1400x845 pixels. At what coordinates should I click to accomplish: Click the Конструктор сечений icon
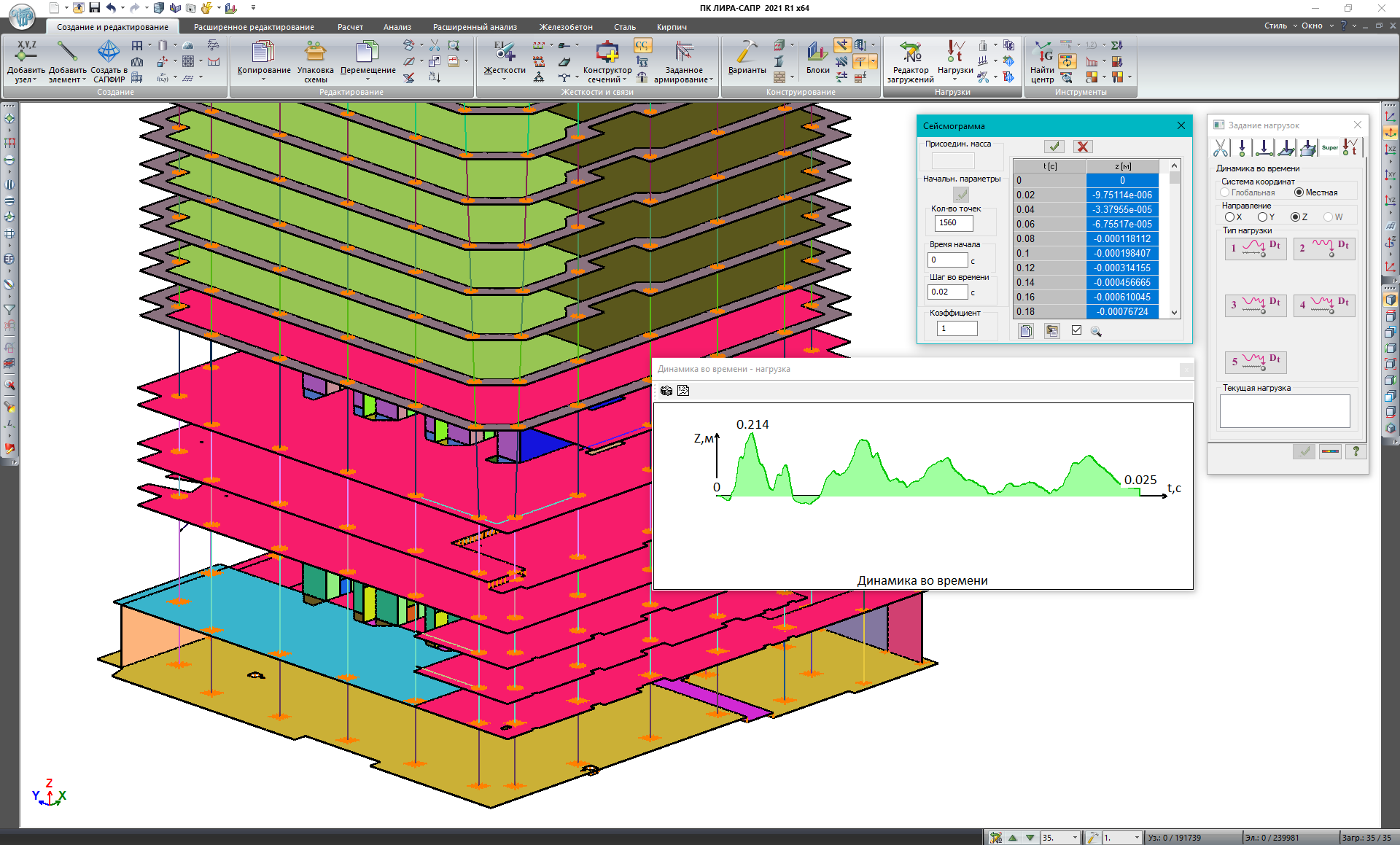pos(607,52)
